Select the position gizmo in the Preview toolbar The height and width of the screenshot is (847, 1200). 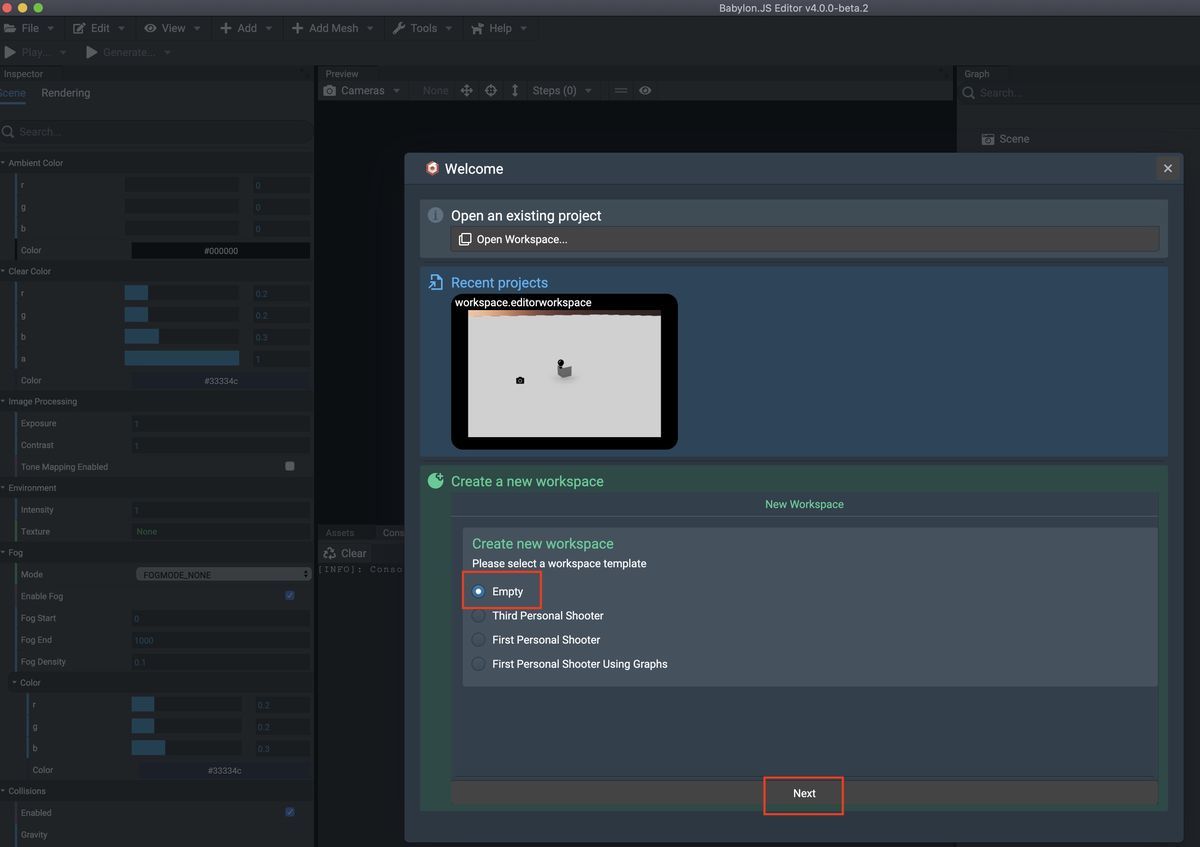(466, 90)
